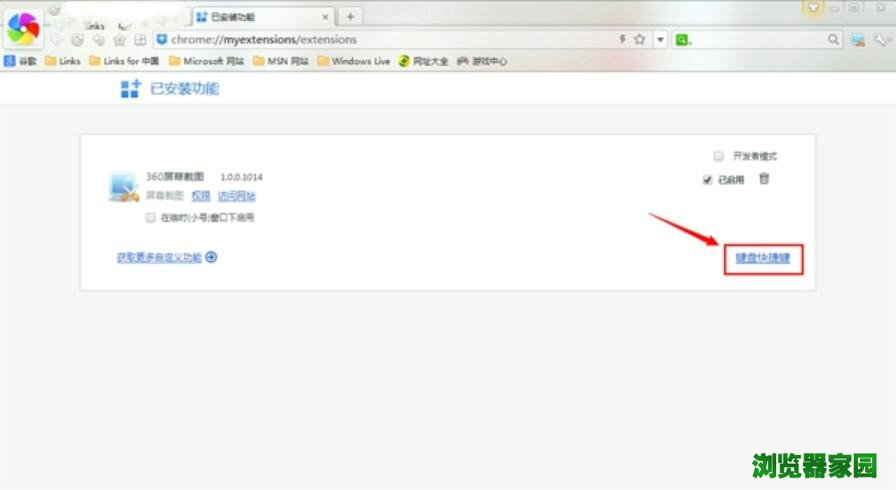This screenshot has height=490, width=896.
Task: Open the home page icon in toolbar
Action: tap(120, 40)
